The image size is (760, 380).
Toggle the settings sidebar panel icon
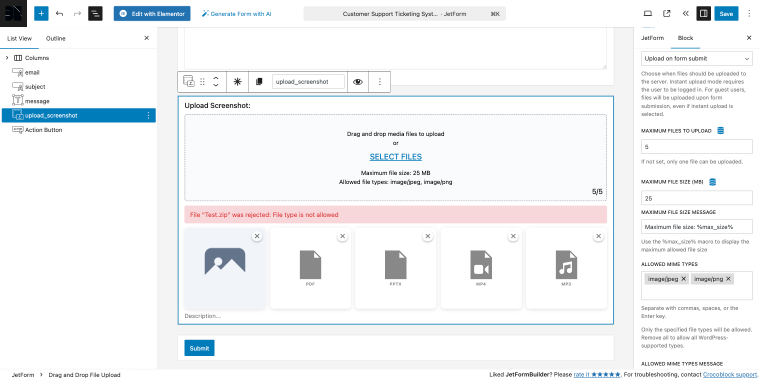tap(703, 14)
